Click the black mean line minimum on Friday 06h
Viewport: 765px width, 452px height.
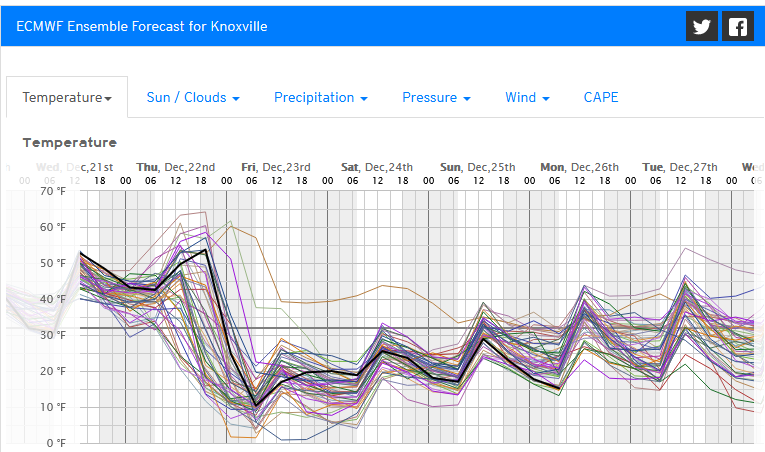tap(255, 406)
